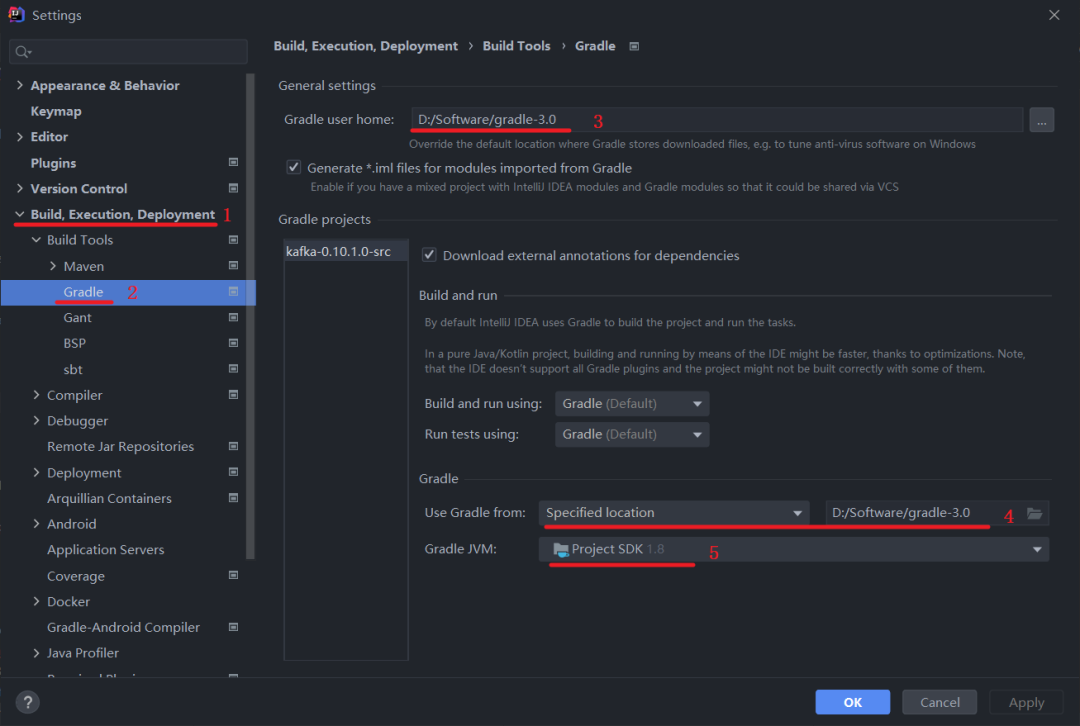Collapse Build, Execution, Deployment node
This screenshot has width=1080, height=726.
coord(20,214)
